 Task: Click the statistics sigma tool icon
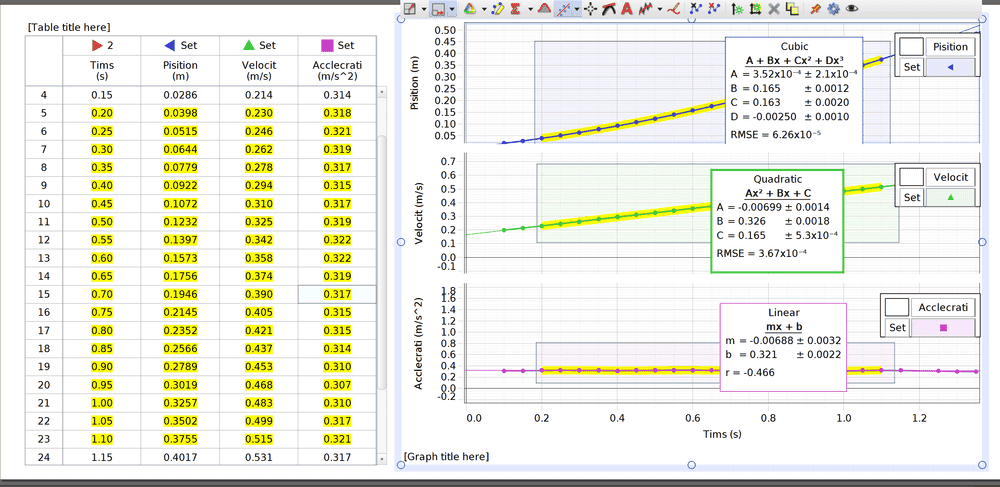(x=515, y=9)
